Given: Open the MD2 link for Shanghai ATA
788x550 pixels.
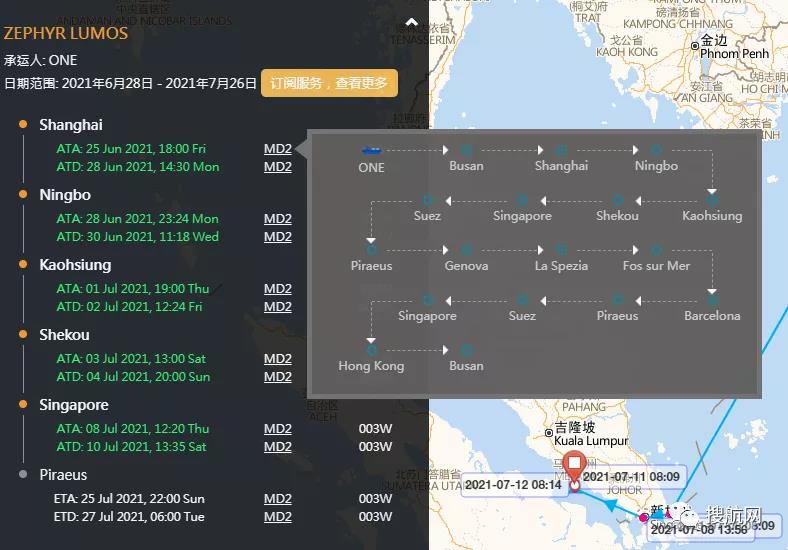Looking at the screenshot, I should (278, 149).
